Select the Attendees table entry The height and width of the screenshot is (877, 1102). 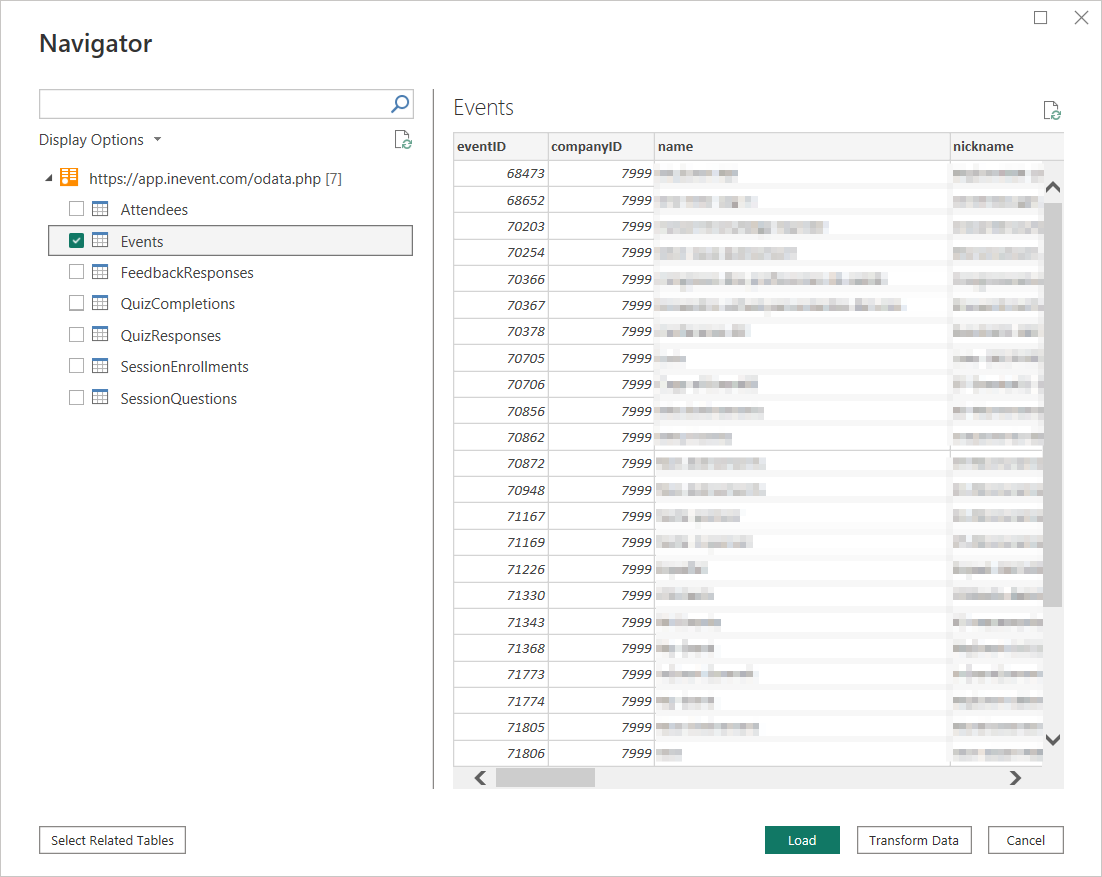point(154,209)
